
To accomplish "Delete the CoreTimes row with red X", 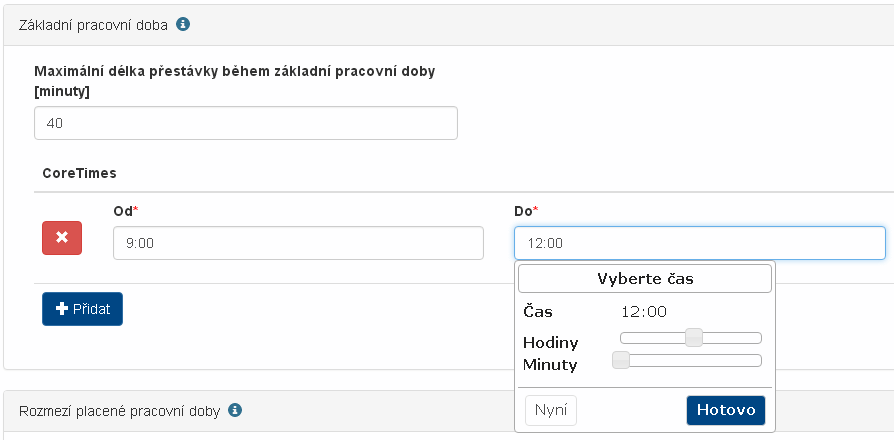I will [62, 238].
